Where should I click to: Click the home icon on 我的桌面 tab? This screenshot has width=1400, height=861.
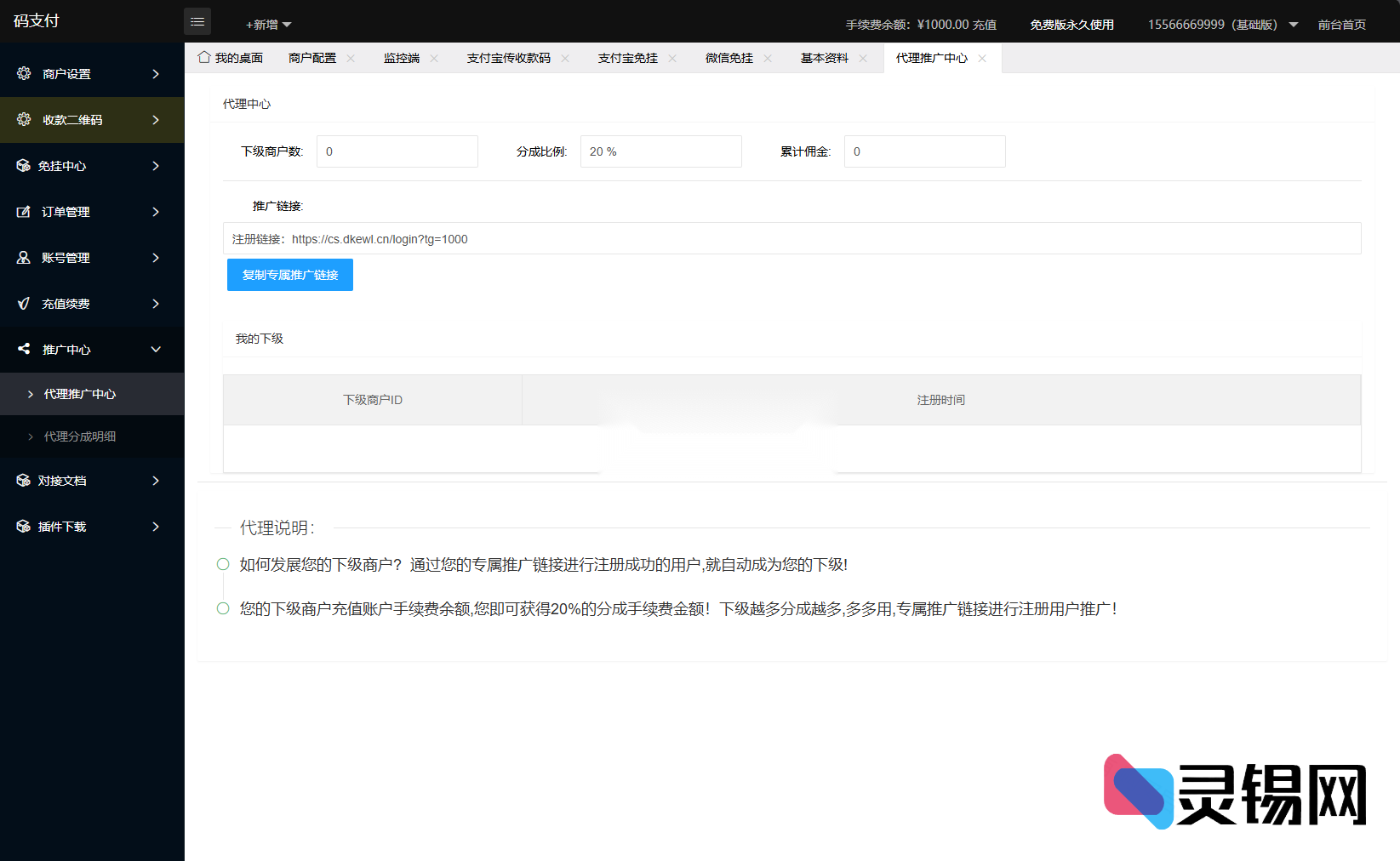coord(203,56)
